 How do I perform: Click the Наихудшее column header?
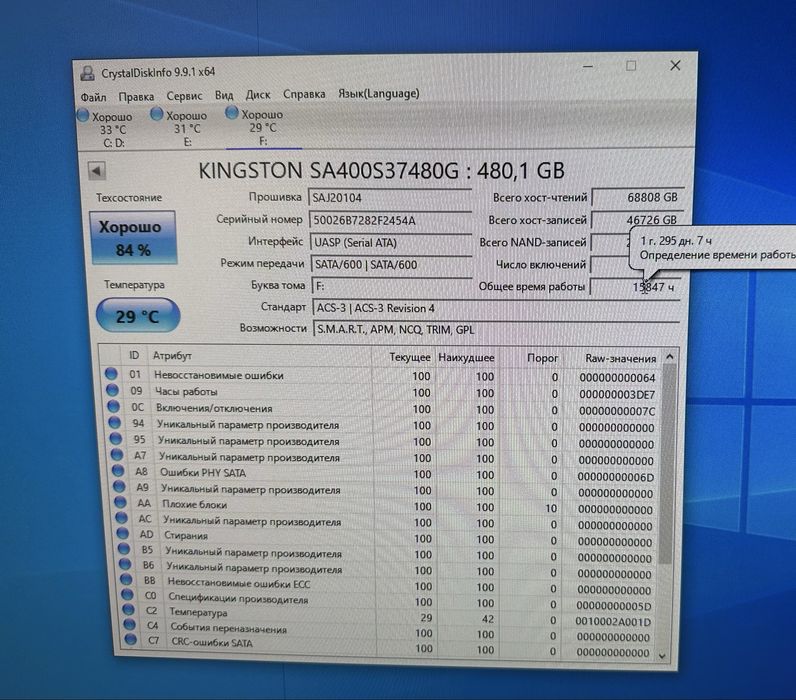coord(466,357)
